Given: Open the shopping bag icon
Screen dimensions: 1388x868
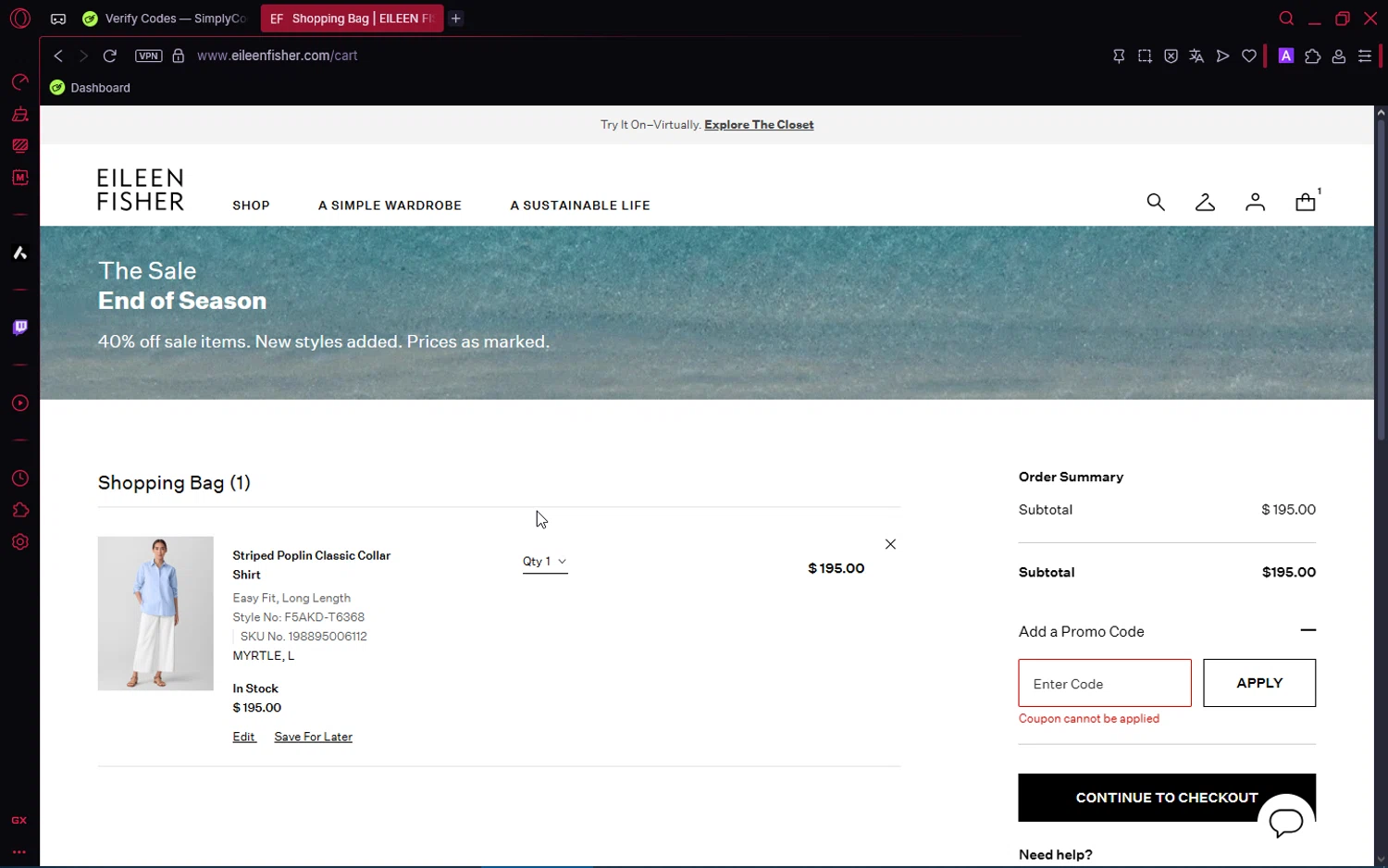Looking at the screenshot, I should tap(1306, 202).
